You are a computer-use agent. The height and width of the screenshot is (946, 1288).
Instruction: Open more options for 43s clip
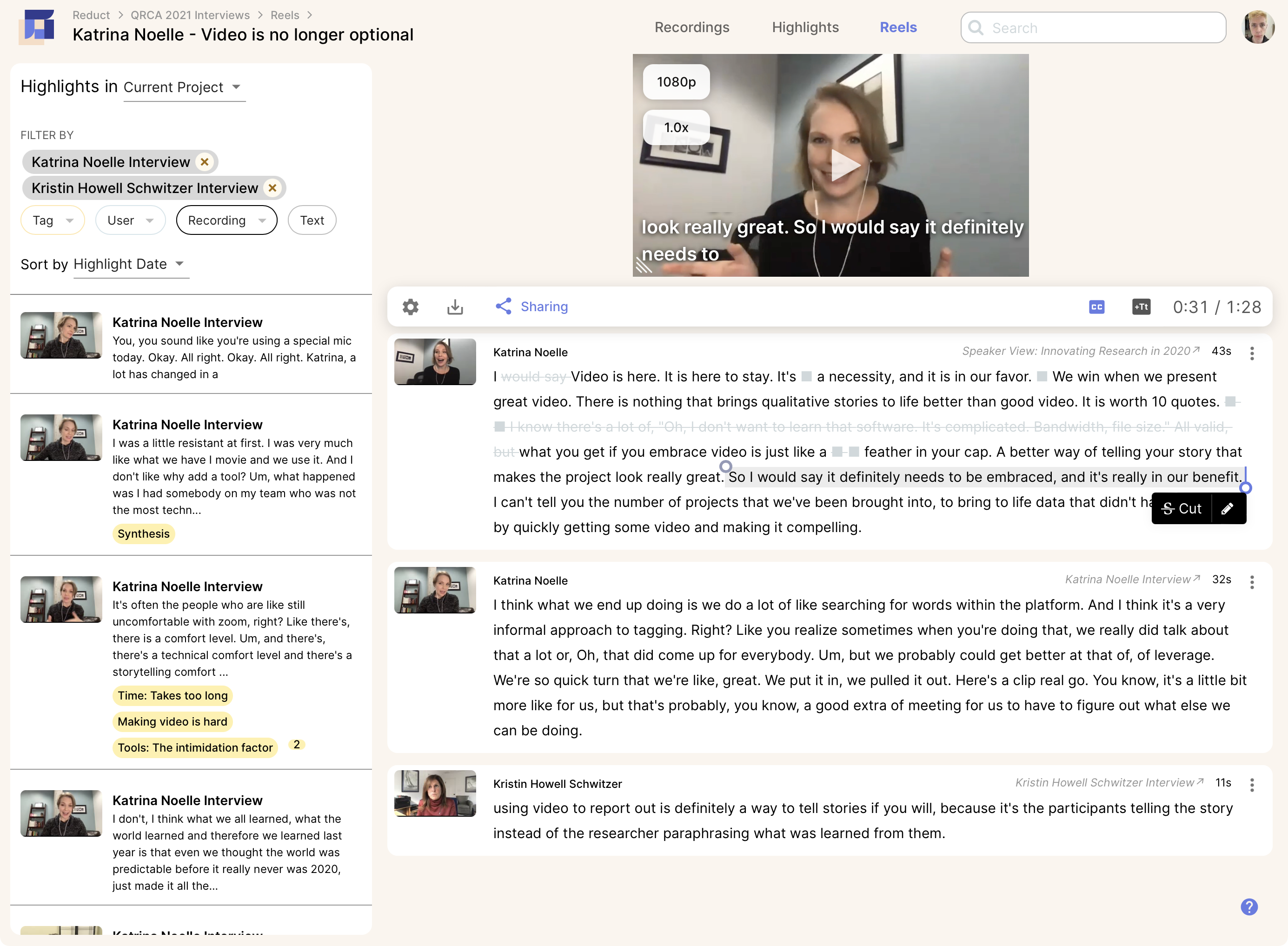pyautogui.click(x=1252, y=353)
